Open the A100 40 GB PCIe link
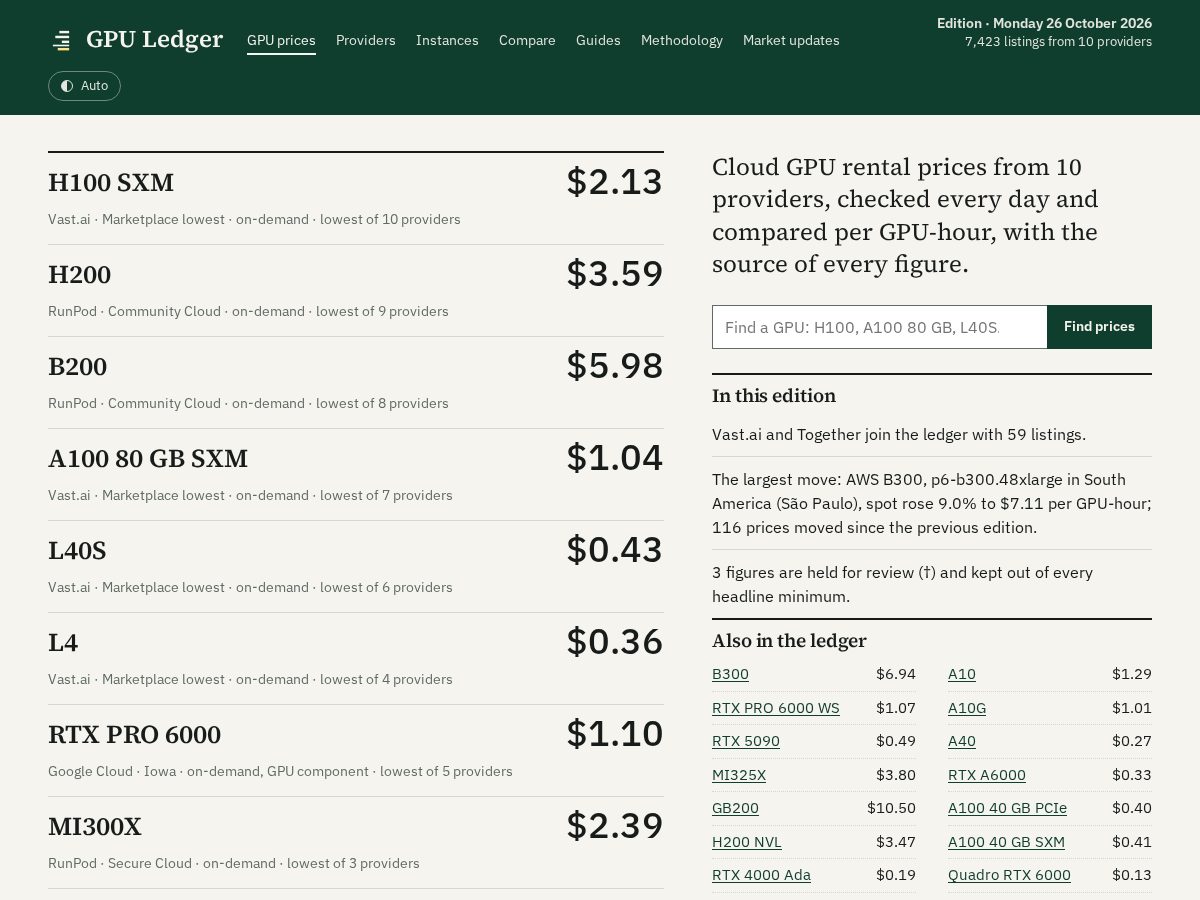Viewport: 1200px width, 900px height. 1007,808
